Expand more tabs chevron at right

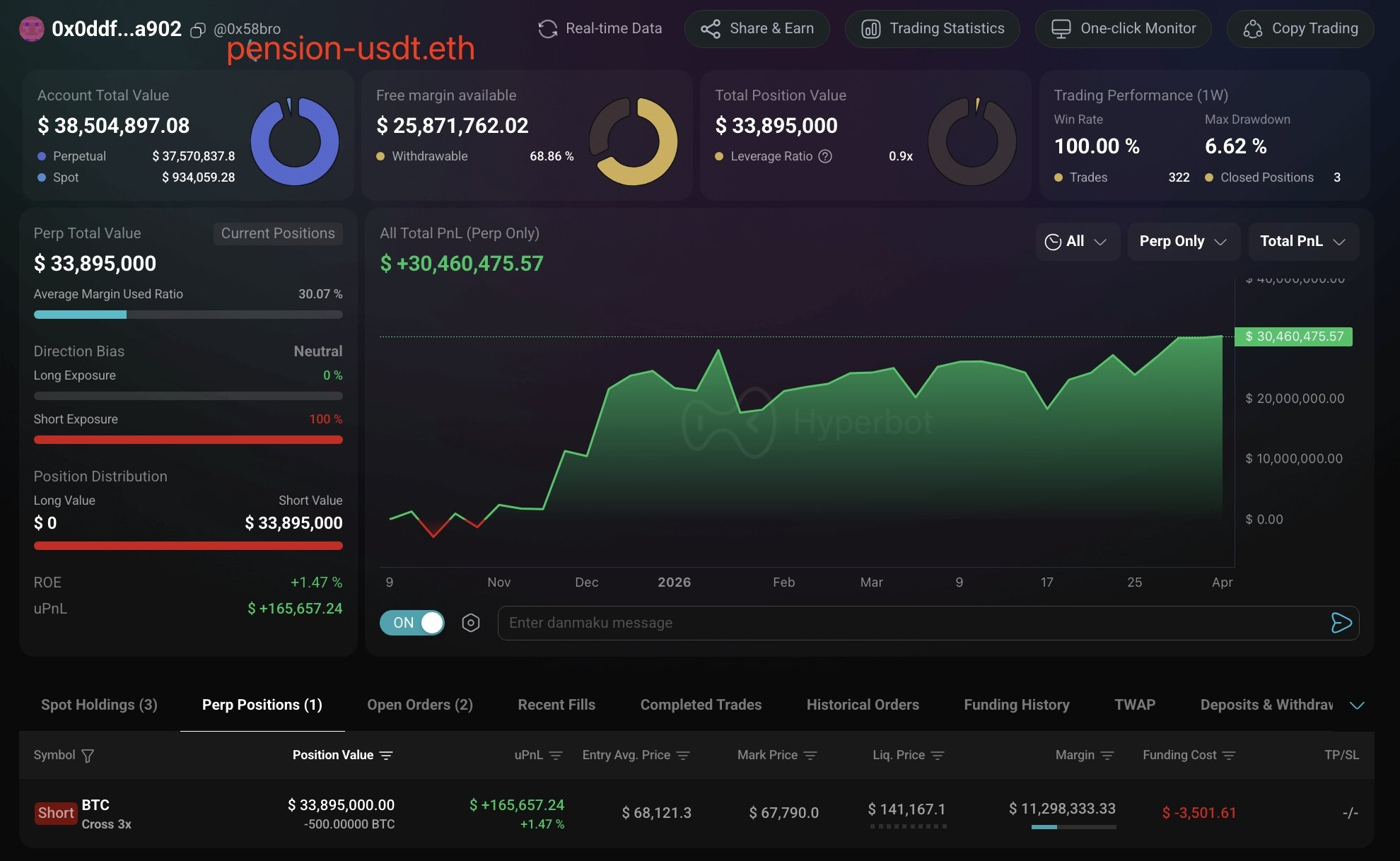coord(1357,705)
